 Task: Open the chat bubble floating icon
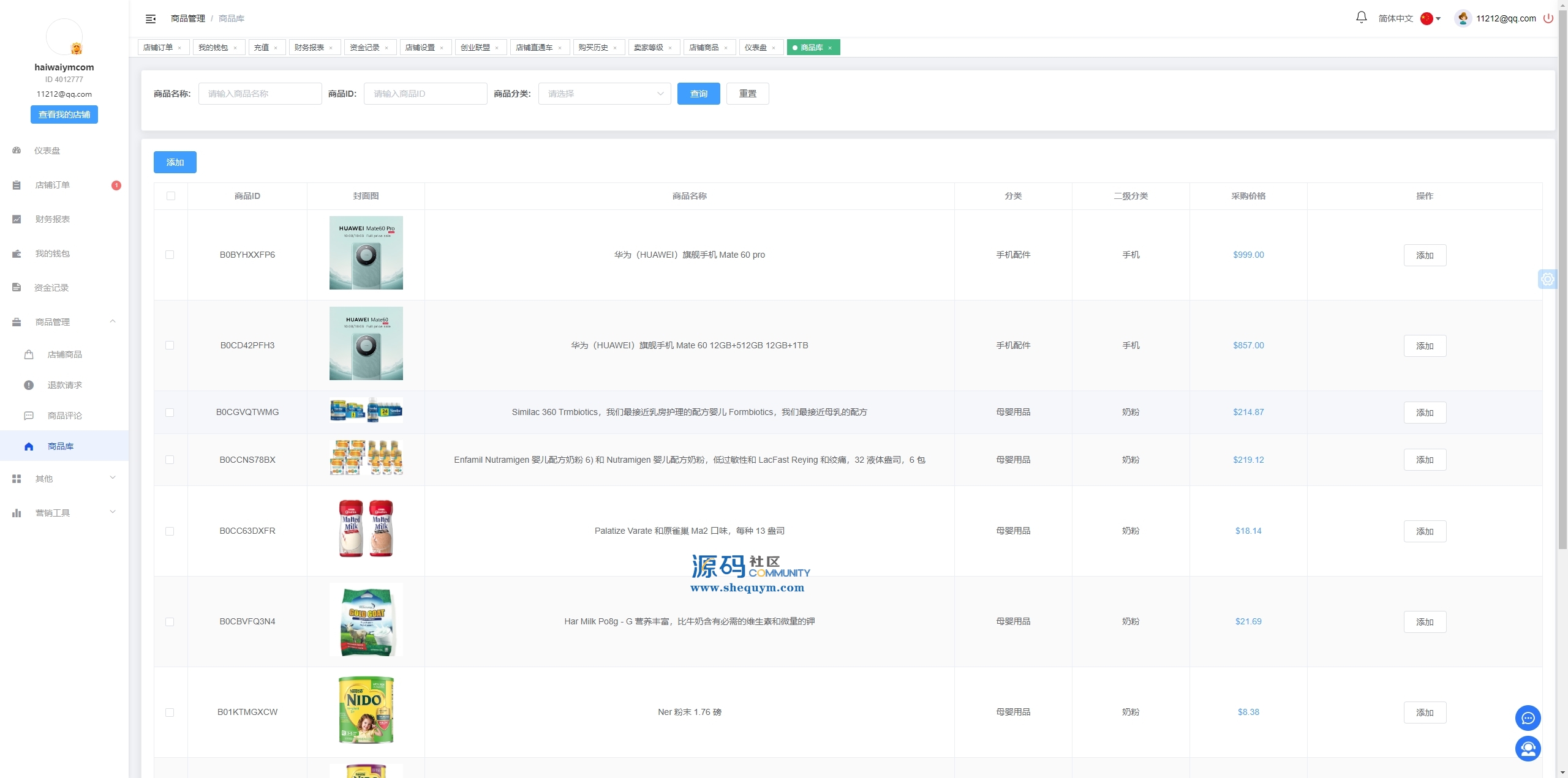point(1528,718)
